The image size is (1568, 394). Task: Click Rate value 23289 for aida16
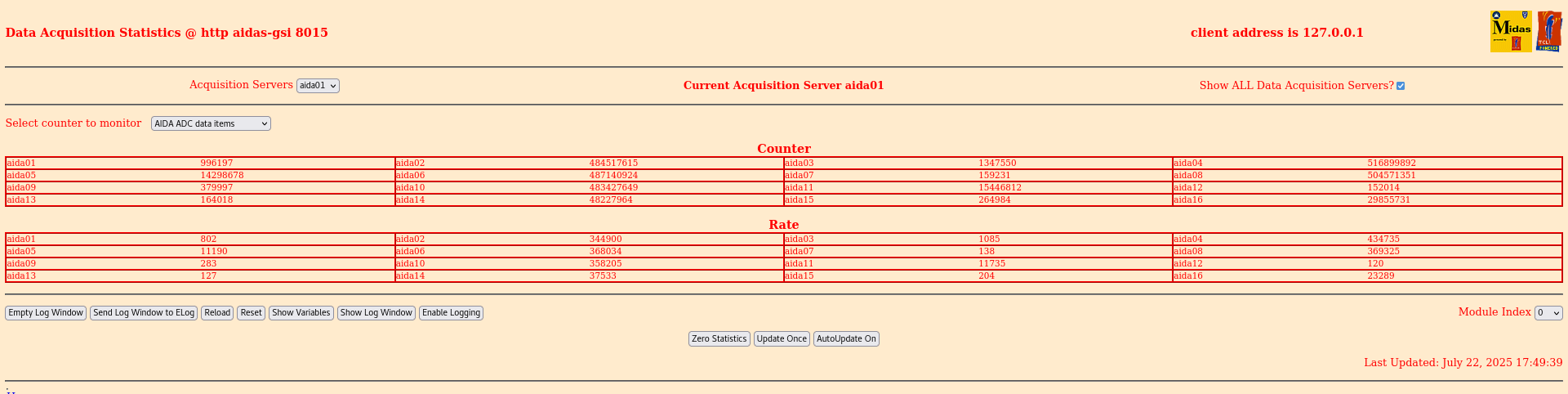pyautogui.click(x=1381, y=276)
